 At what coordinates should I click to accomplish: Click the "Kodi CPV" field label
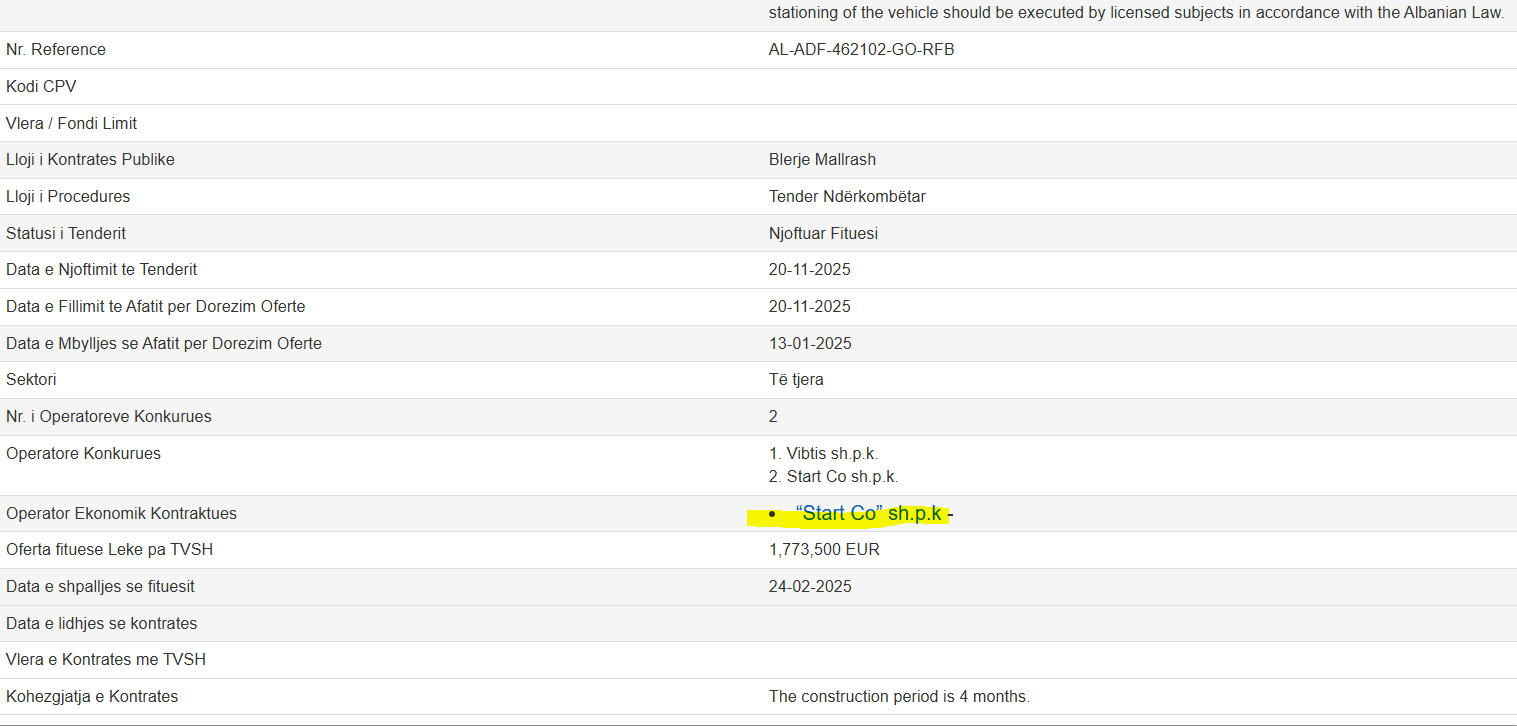(x=41, y=87)
